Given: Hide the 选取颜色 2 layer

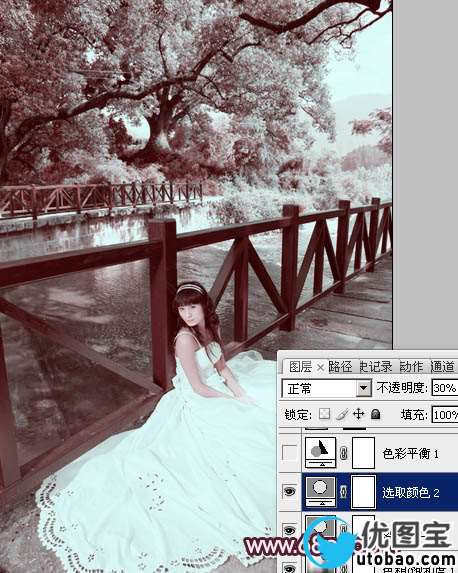Looking at the screenshot, I should (289, 492).
